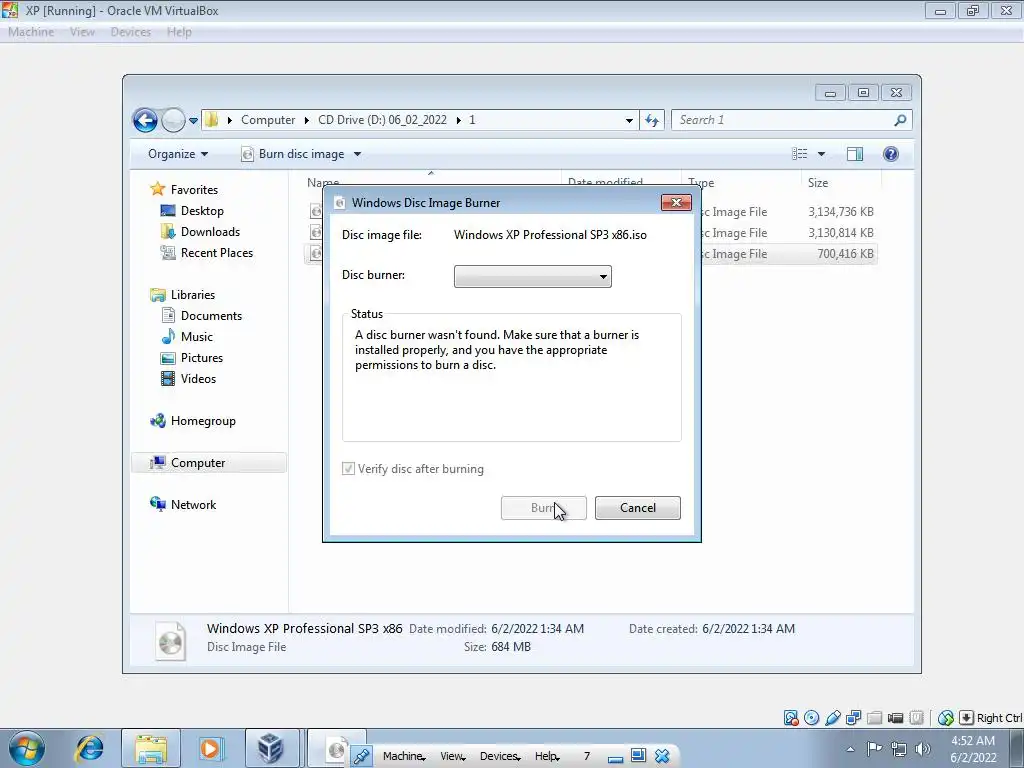The width and height of the screenshot is (1024, 768).
Task: Click mini toolbar close X icon
Action: tap(662, 756)
